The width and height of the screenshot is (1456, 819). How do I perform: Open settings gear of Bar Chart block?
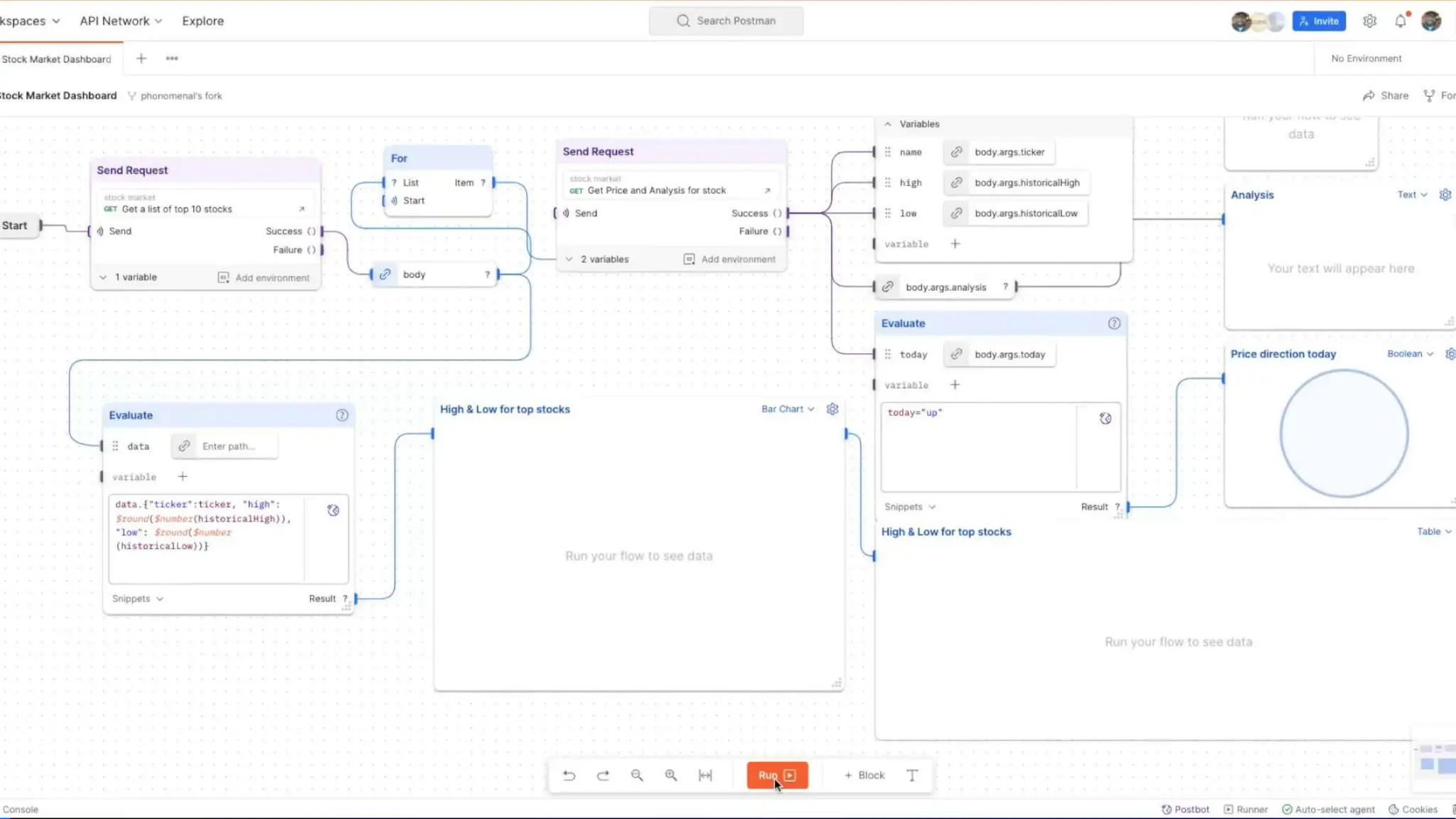pyautogui.click(x=833, y=409)
